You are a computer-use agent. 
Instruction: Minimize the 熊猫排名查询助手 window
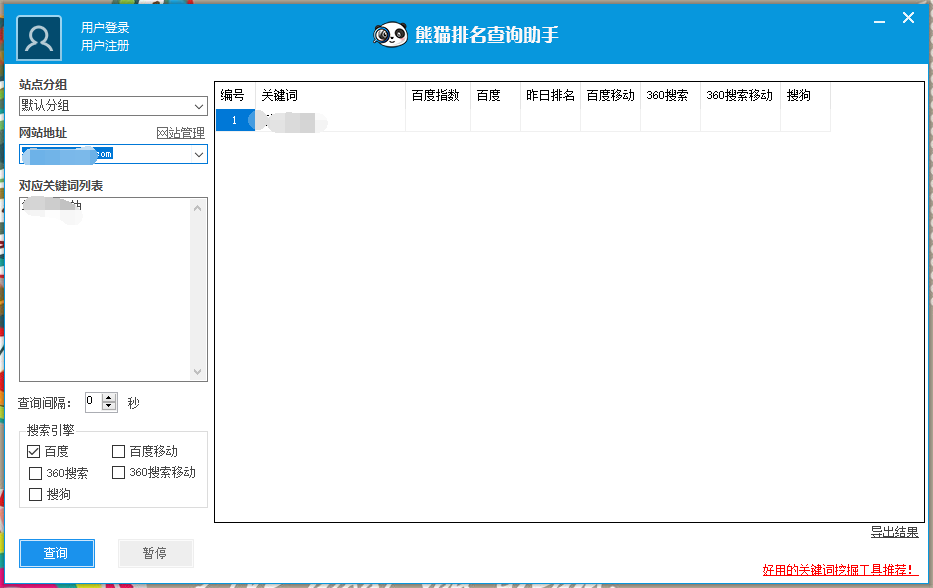[879, 19]
